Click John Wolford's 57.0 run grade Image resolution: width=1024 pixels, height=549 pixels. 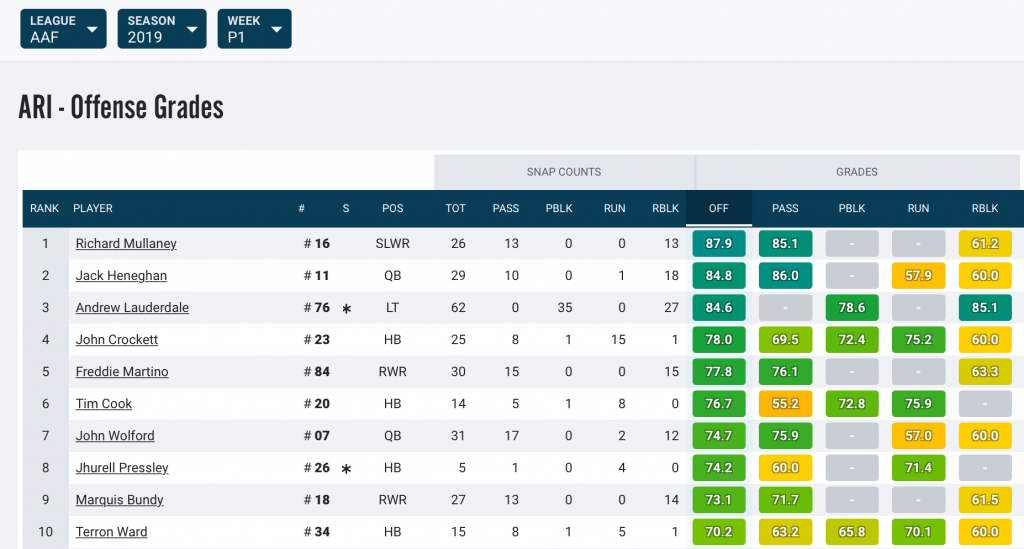pyautogui.click(x=918, y=435)
